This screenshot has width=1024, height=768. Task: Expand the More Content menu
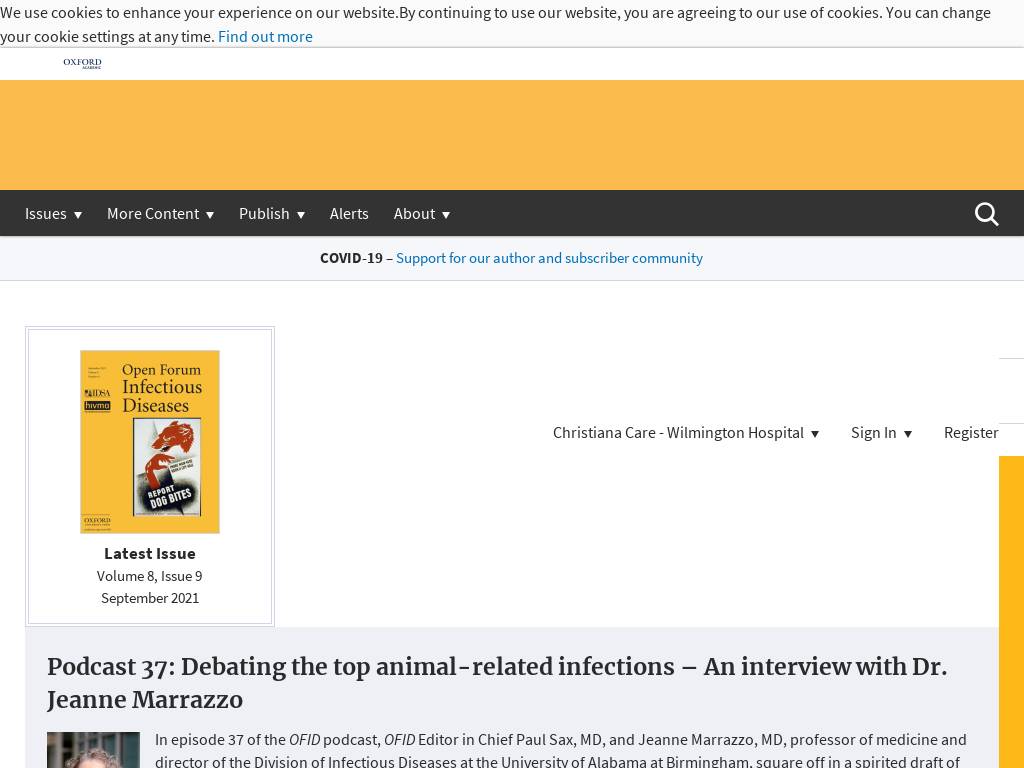click(x=160, y=214)
